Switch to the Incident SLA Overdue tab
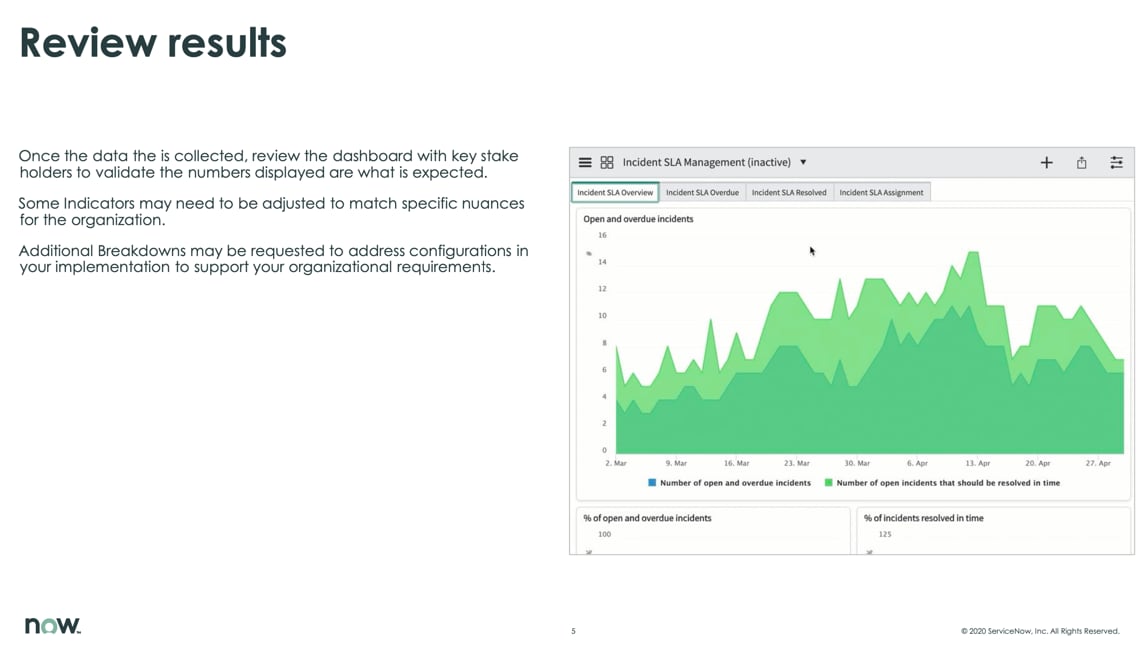Viewport: 1144px width, 648px height. [701, 190]
